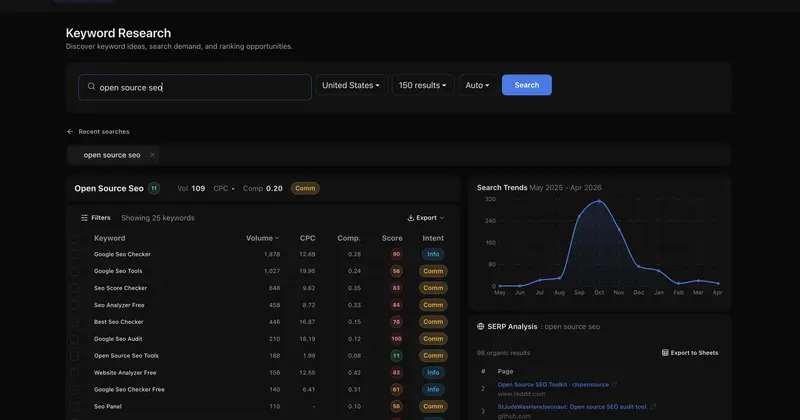Click Export to Sheets button

click(690, 353)
